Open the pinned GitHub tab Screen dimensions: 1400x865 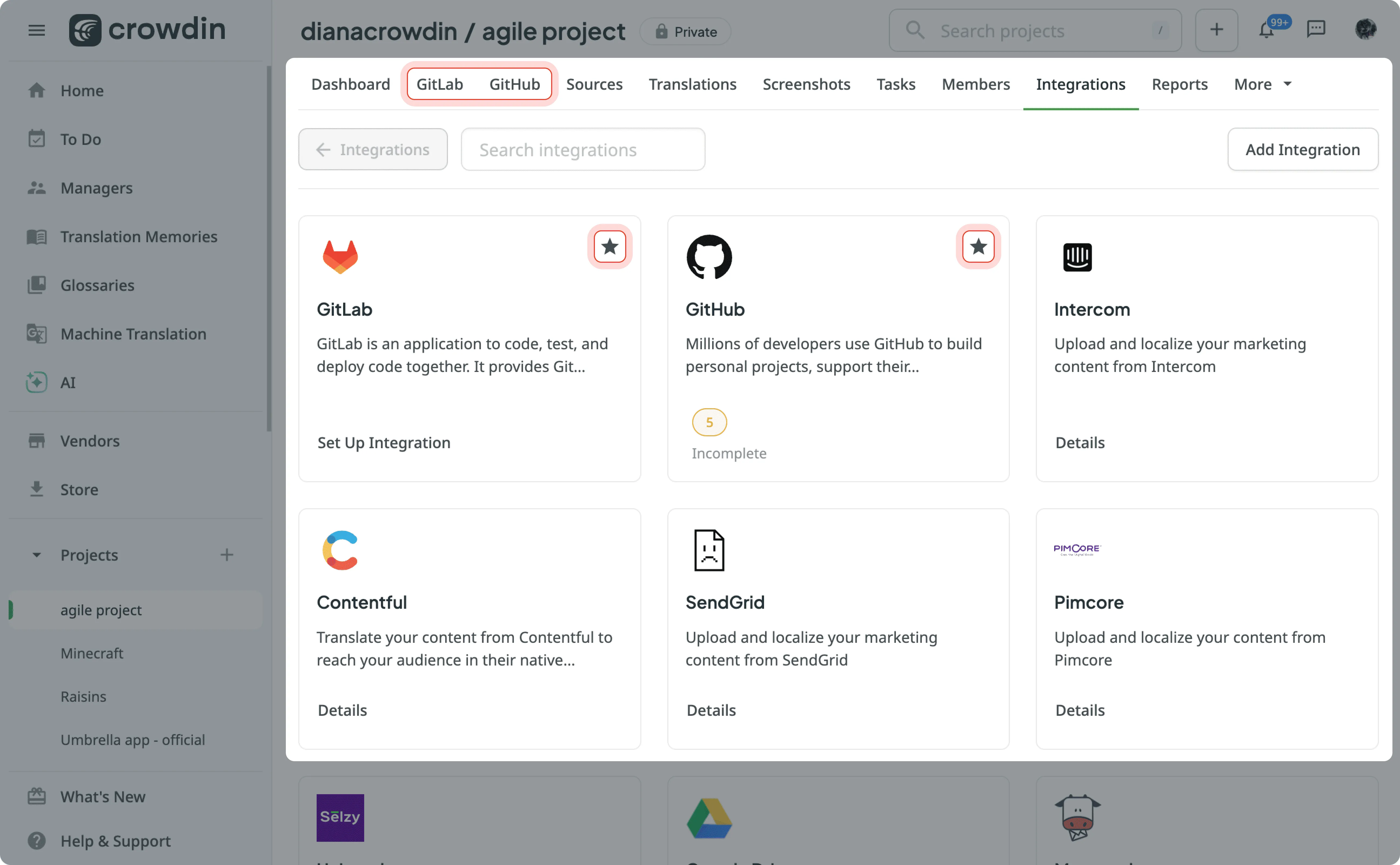(x=514, y=84)
